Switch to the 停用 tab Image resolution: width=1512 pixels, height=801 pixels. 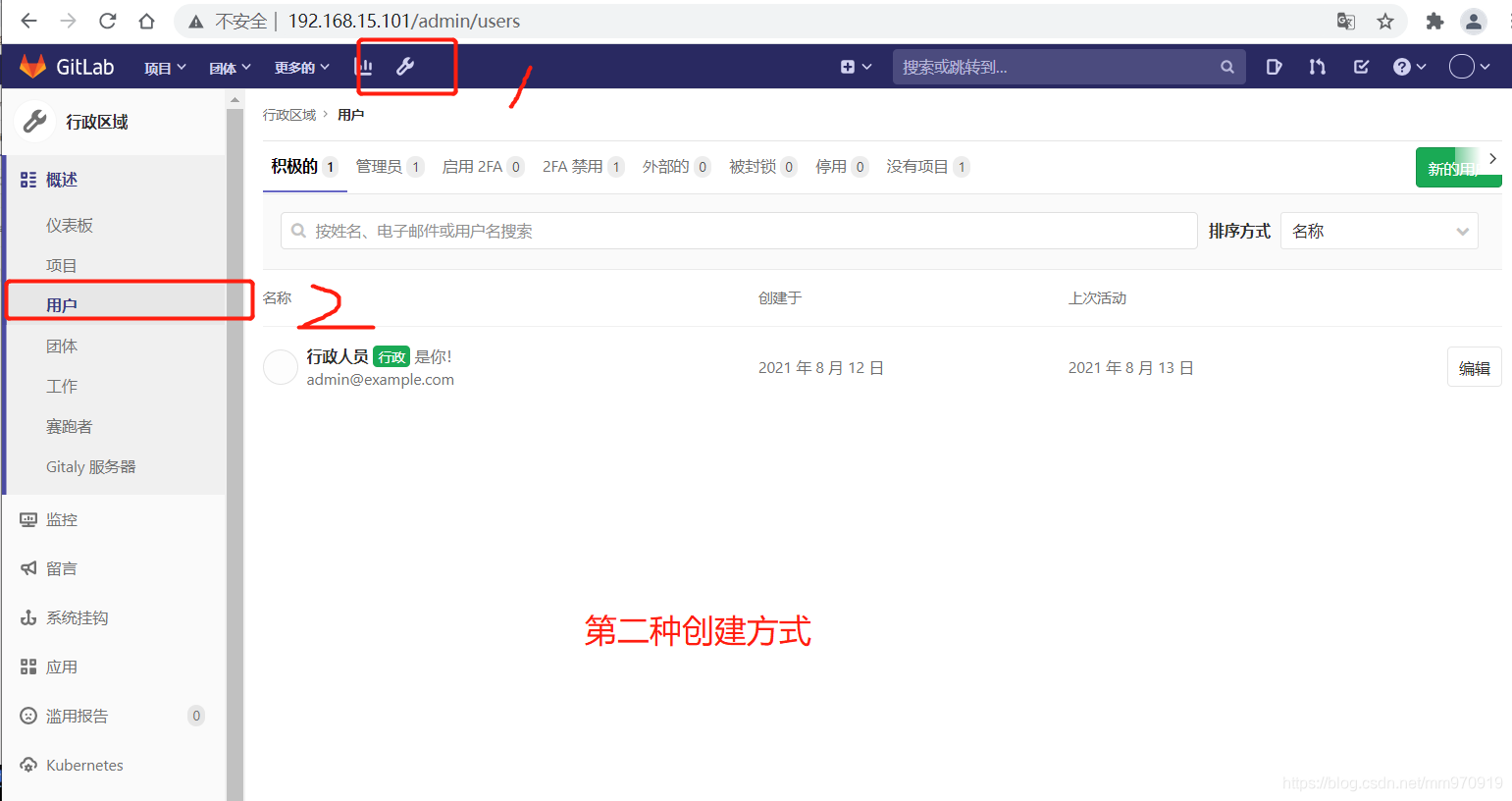[841, 167]
